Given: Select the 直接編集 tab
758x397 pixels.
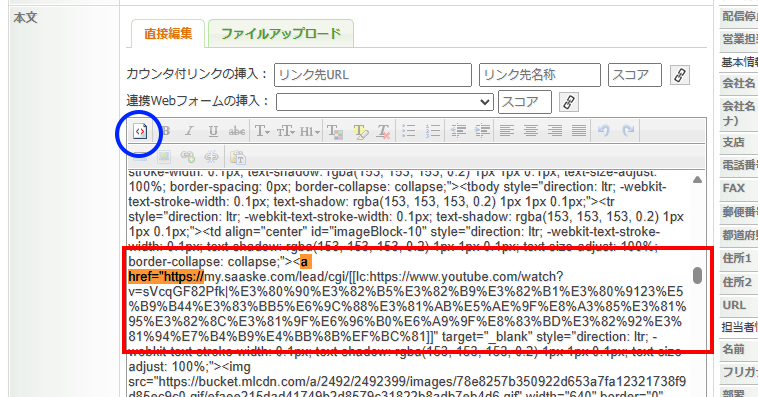Looking at the screenshot, I should point(168,34).
